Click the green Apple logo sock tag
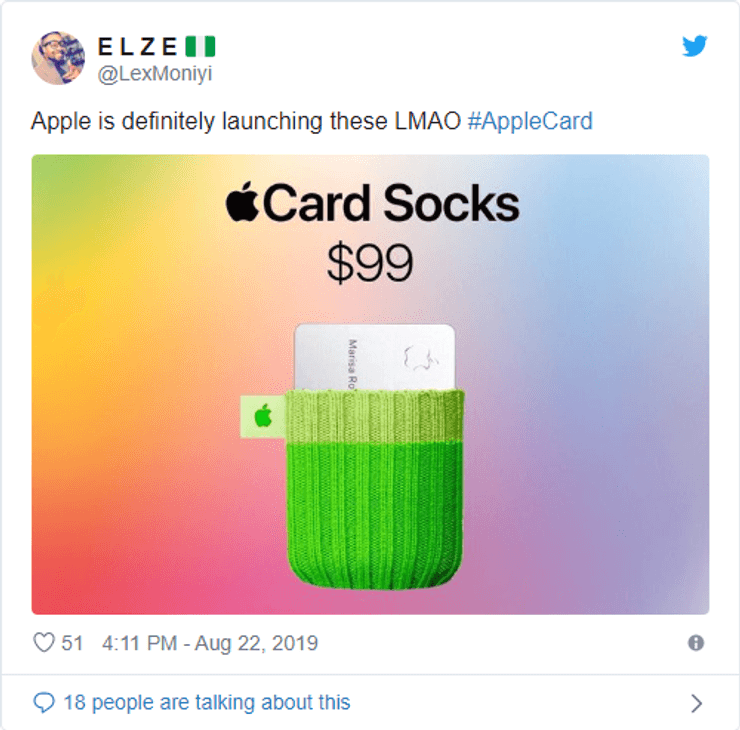The width and height of the screenshot is (740, 730). (x=263, y=417)
